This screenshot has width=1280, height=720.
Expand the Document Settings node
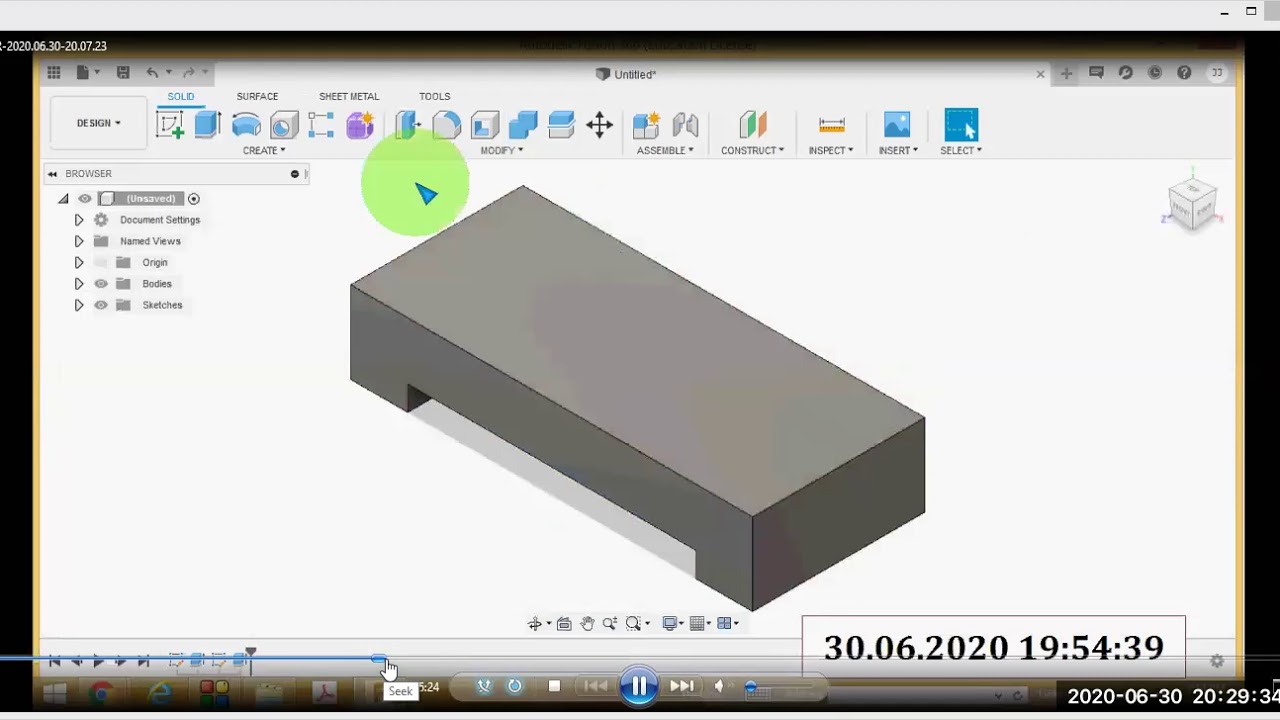(x=79, y=220)
